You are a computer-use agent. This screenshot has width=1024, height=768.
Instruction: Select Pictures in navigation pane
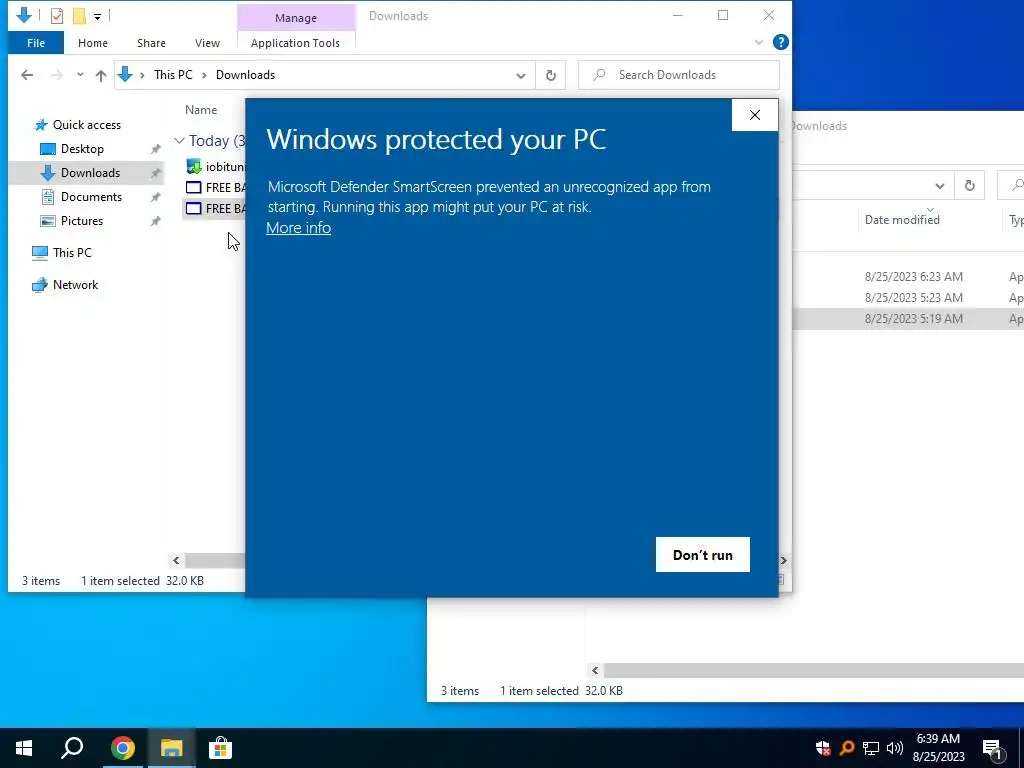(82, 221)
